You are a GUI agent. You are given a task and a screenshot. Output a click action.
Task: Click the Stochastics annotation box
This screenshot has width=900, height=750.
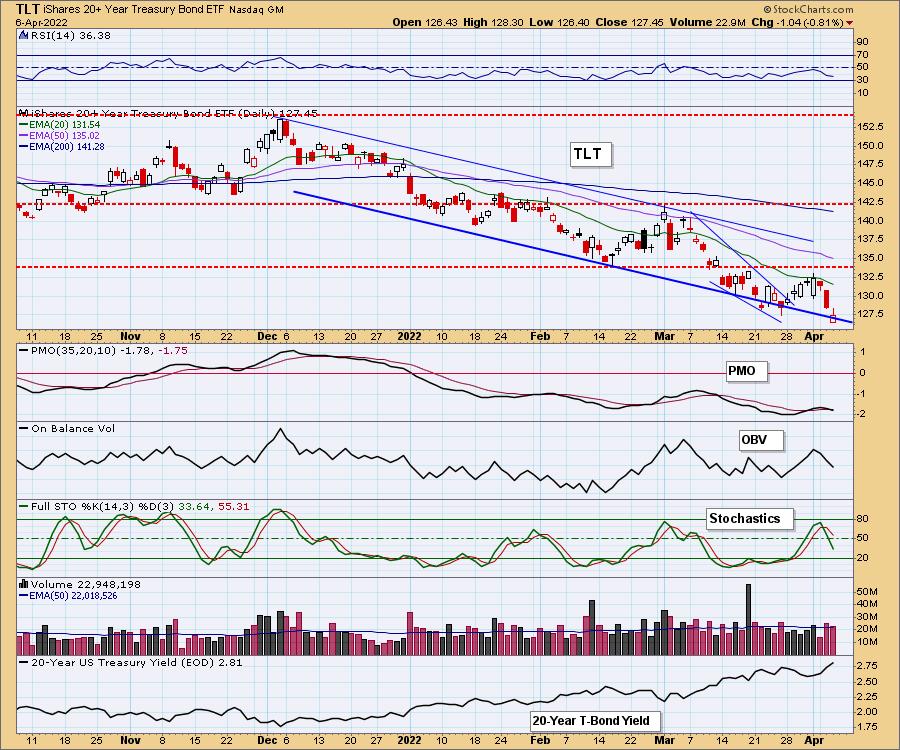[748, 519]
